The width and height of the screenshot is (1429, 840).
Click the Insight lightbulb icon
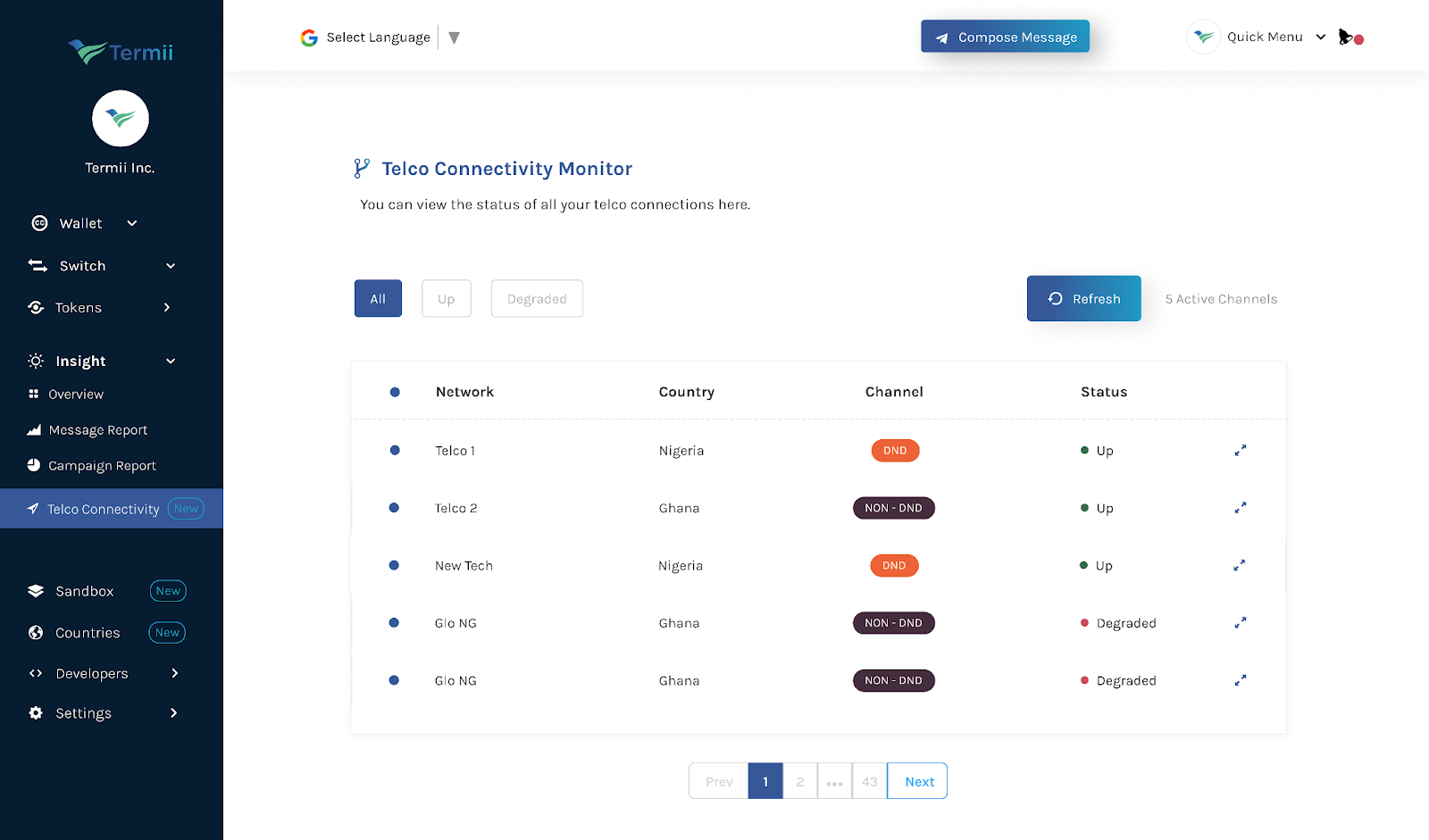pyautogui.click(x=36, y=361)
